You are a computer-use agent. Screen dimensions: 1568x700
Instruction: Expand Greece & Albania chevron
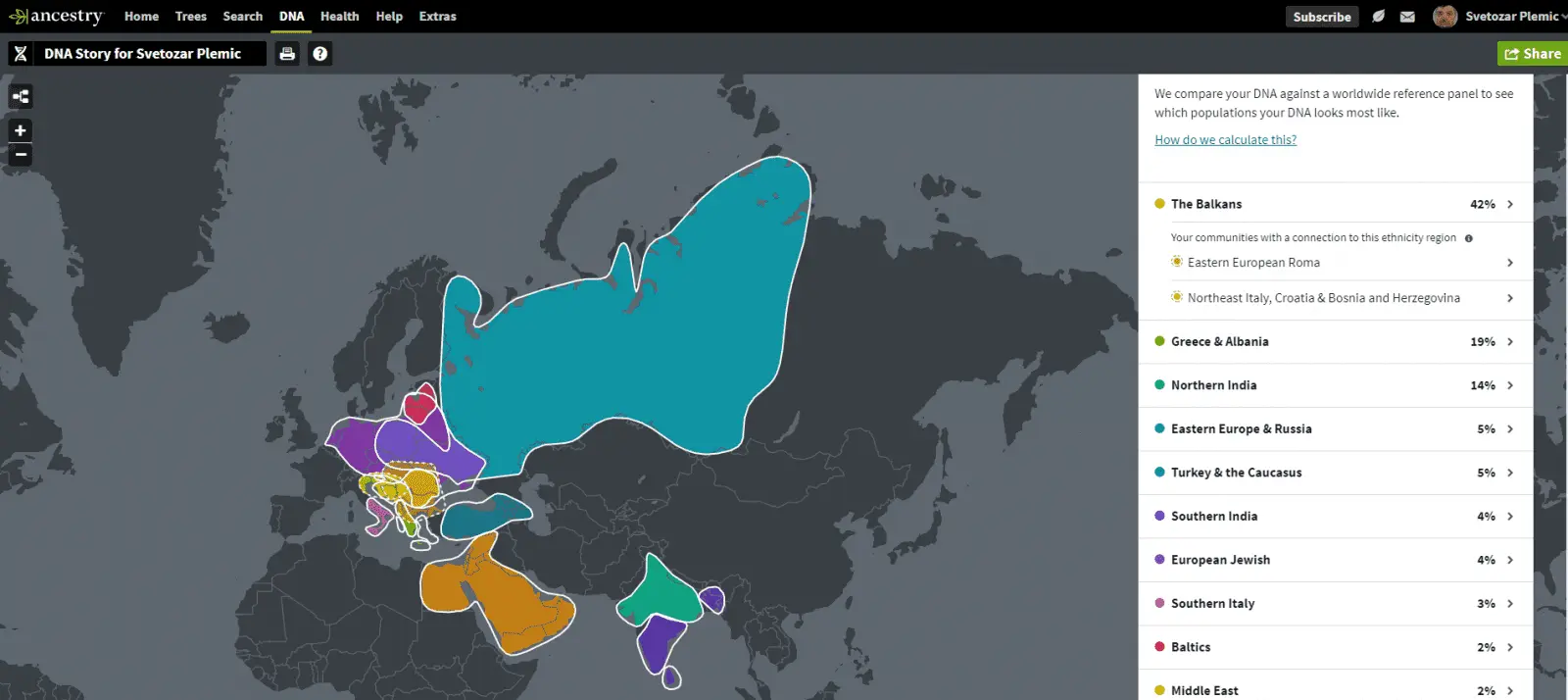[1510, 342]
